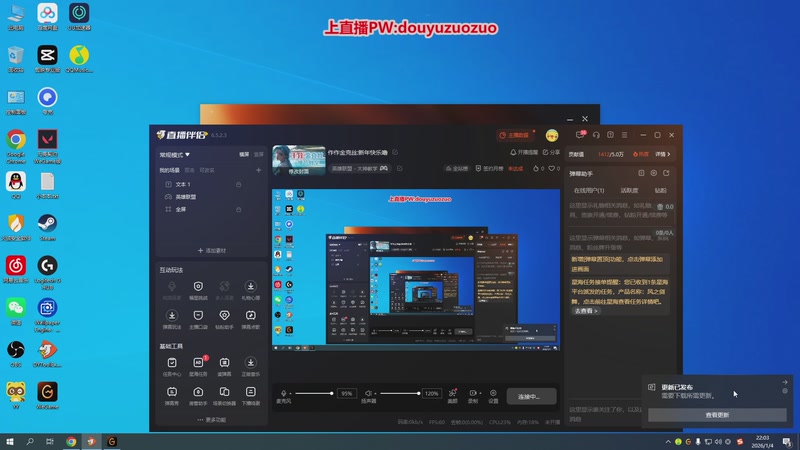Click the 95% microphone volume field
Viewport: 800px width, 450px height.
pos(346,393)
